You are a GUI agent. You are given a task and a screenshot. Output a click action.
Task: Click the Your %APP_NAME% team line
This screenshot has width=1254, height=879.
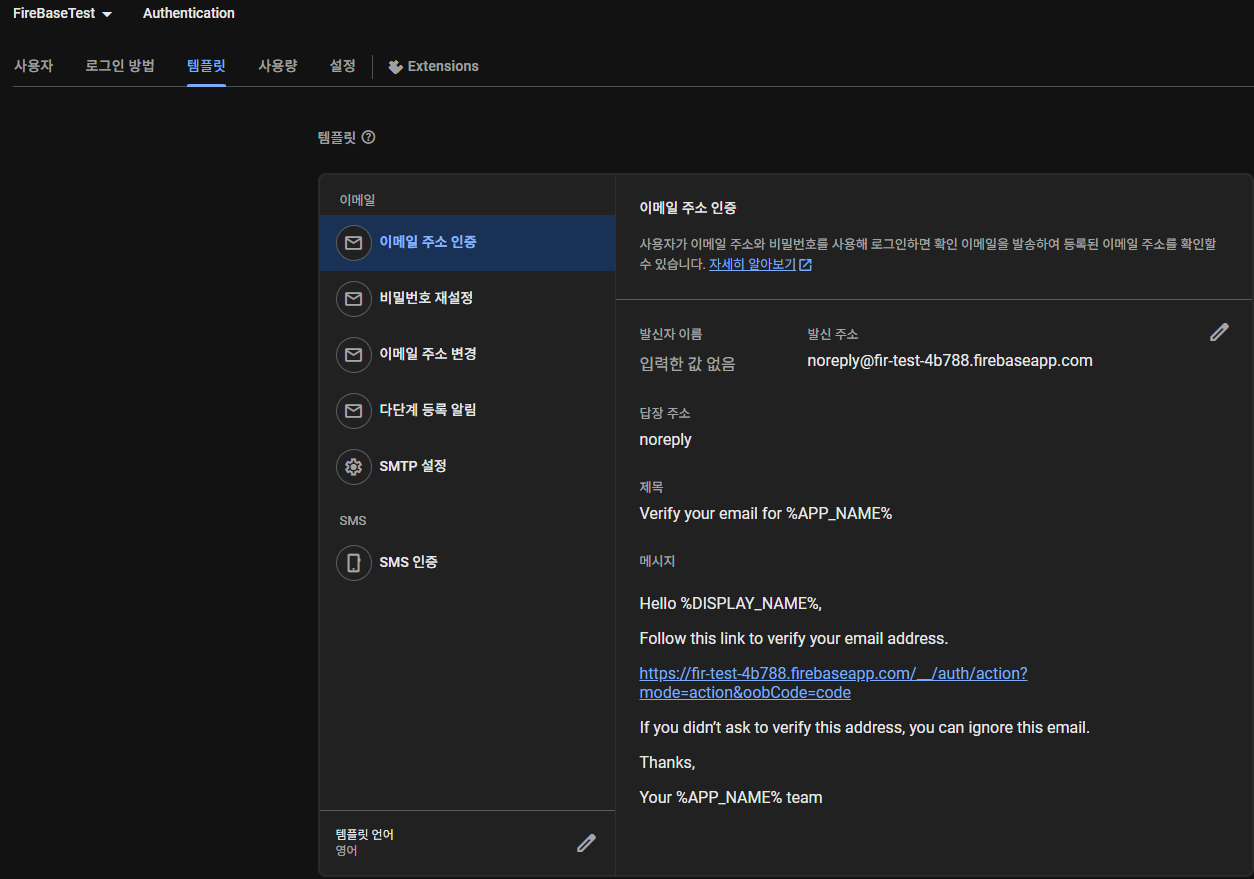[730, 798]
